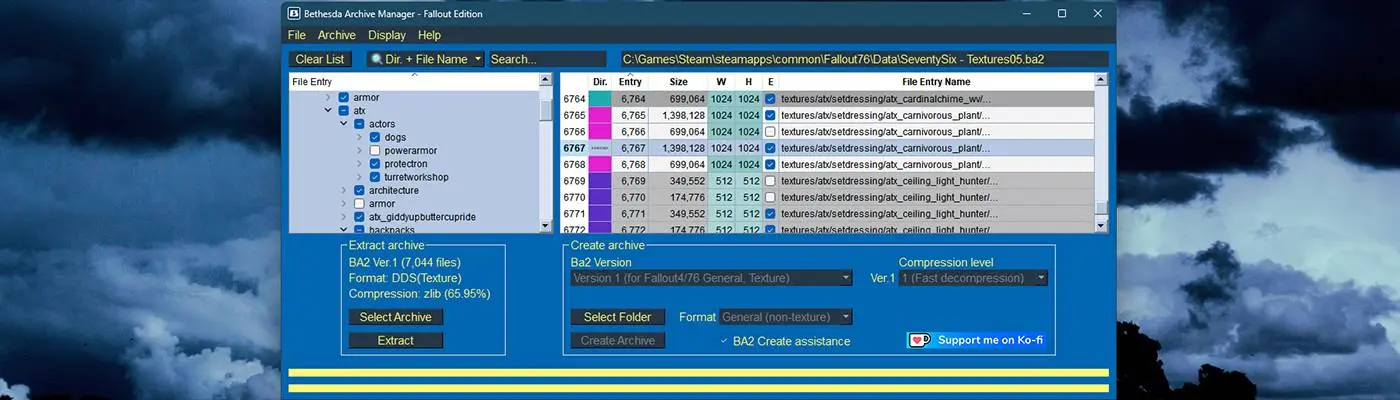Uncheck the protectron folder checkbox
1400x400 pixels.
[x=375, y=164]
